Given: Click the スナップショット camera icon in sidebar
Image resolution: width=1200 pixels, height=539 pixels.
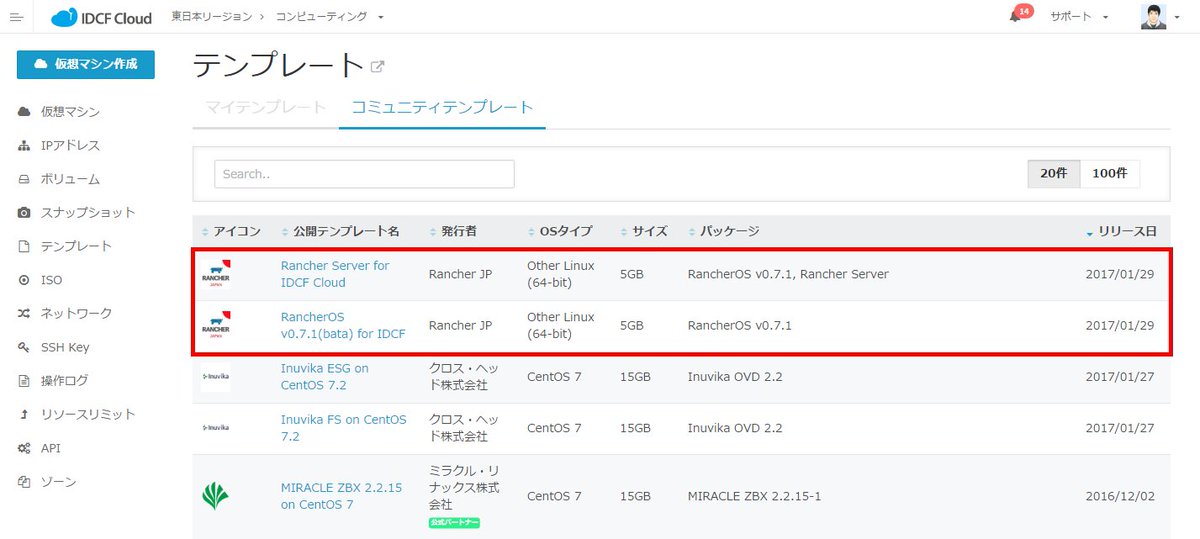Looking at the screenshot, I should click(x=24, y=213).
